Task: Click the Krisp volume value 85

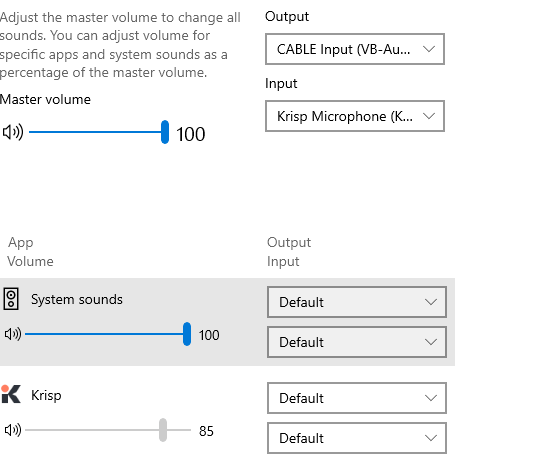Action: tap(206, 431)
